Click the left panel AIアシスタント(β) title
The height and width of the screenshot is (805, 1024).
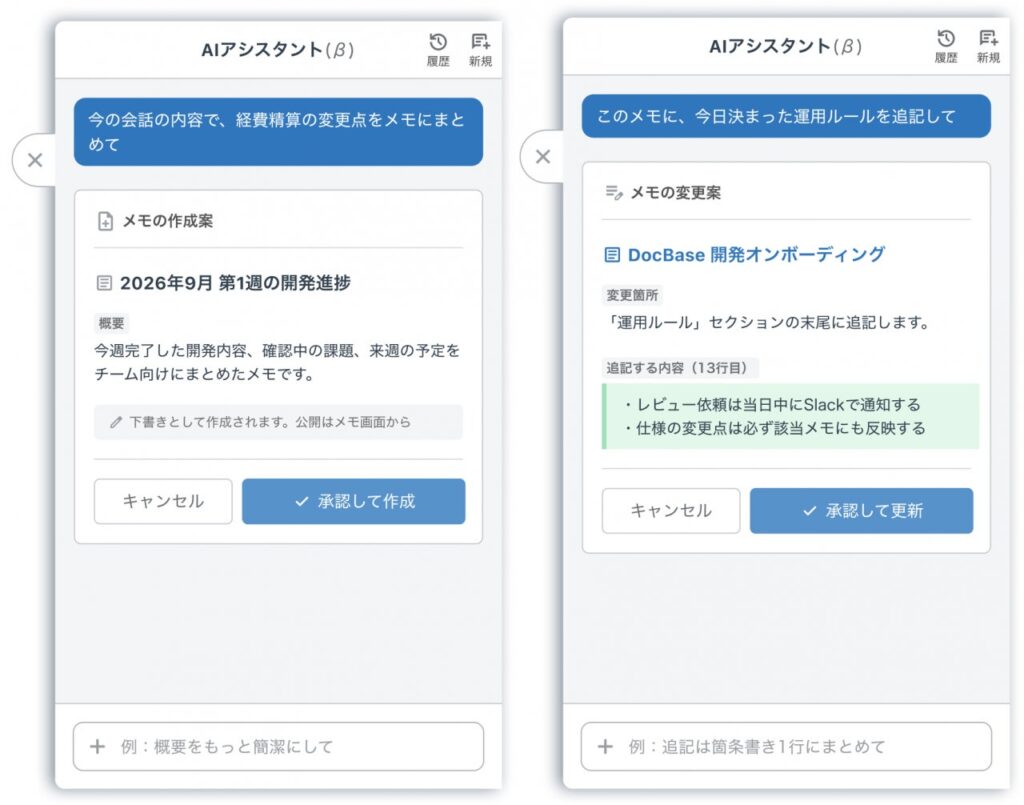pos(278,50)
